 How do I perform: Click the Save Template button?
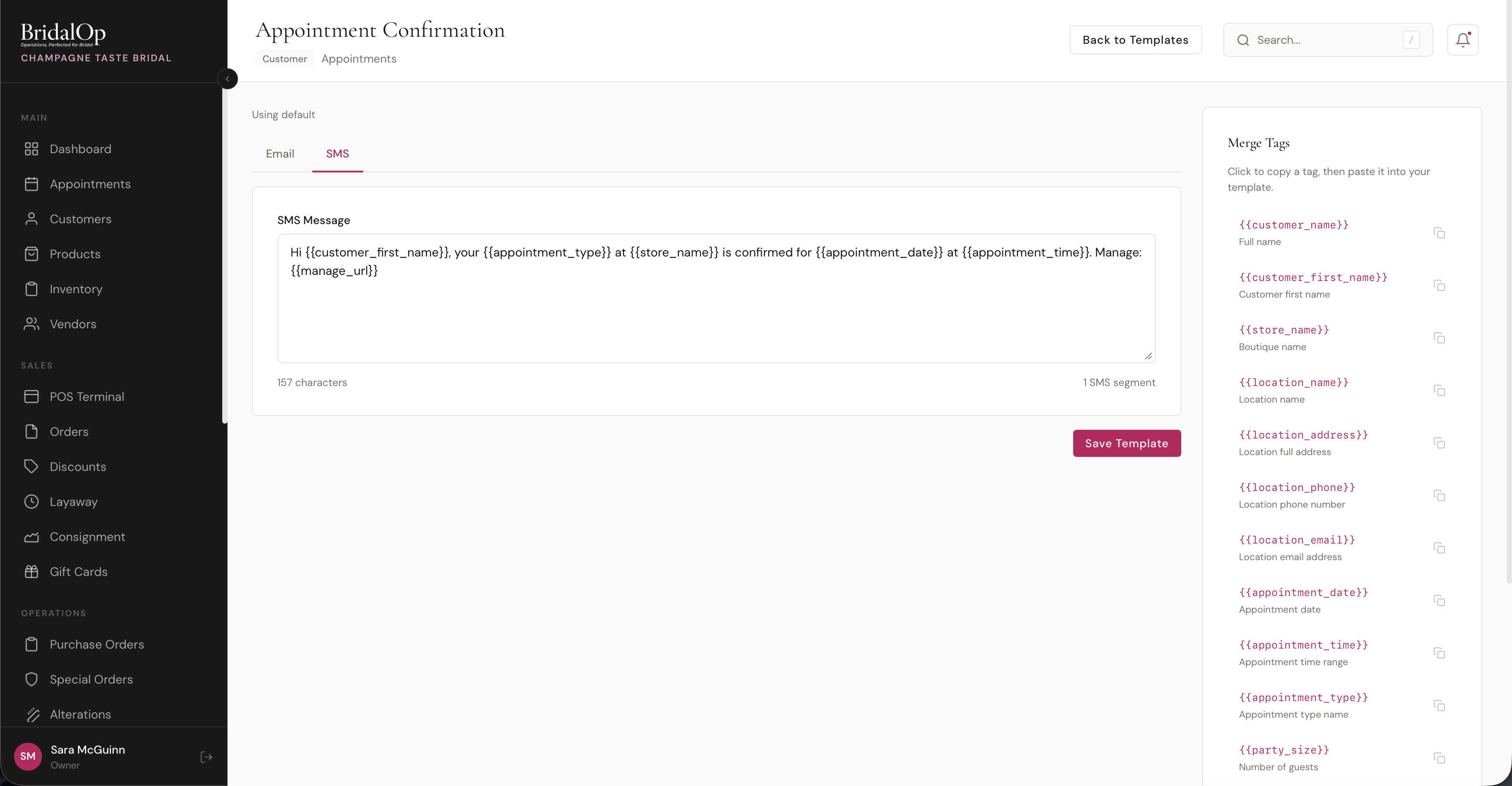(x=1127, y=443)
